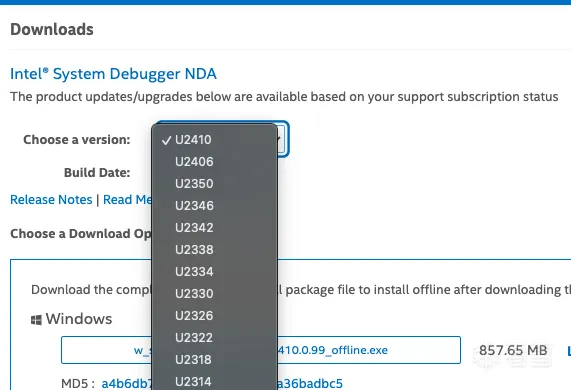
Task: Select U2334 from version list
Action: point(214,272)
